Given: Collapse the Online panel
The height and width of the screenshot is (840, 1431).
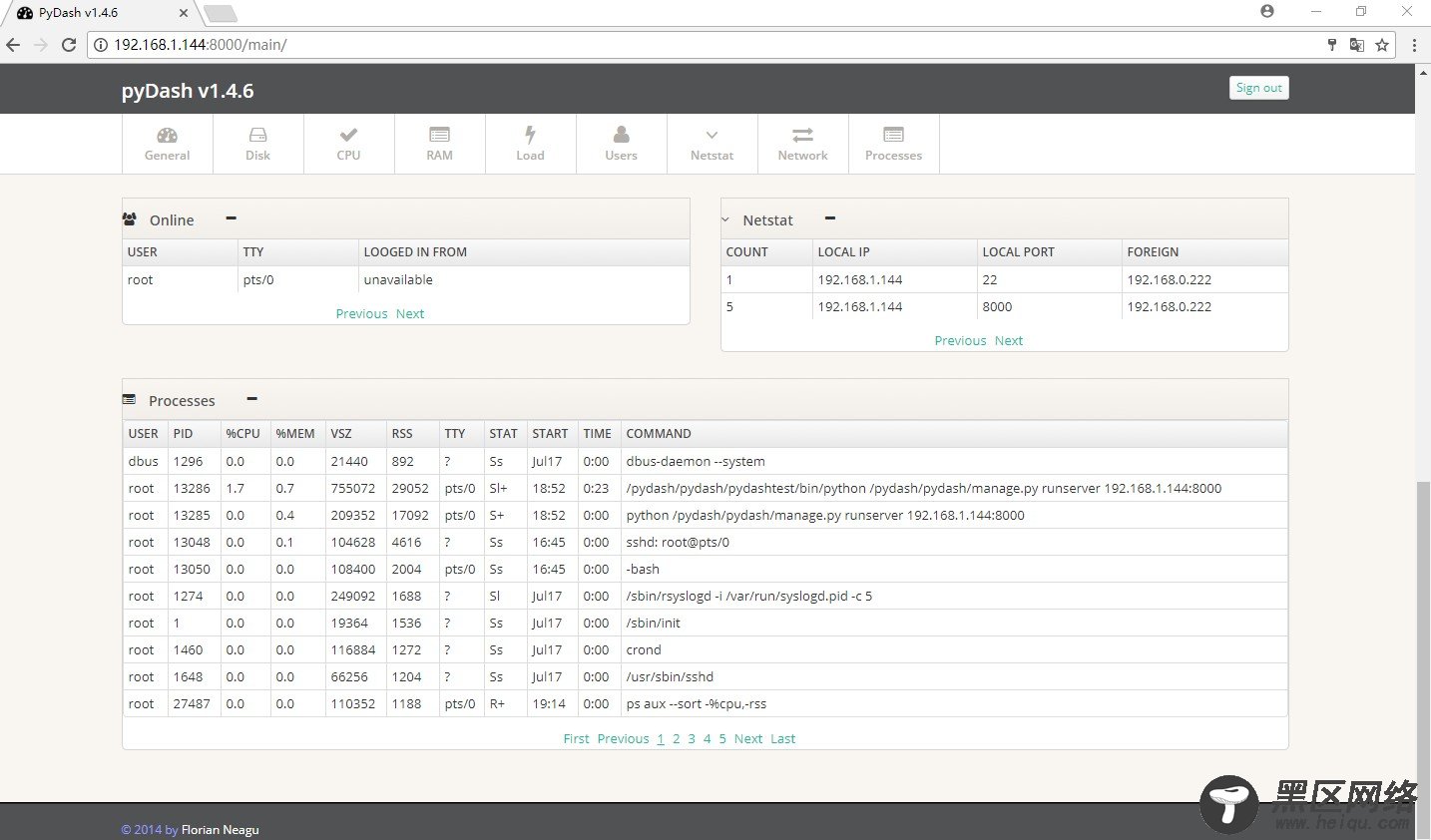Looking at the screenshot, I should pyautogui.click(x=232, y=218).
